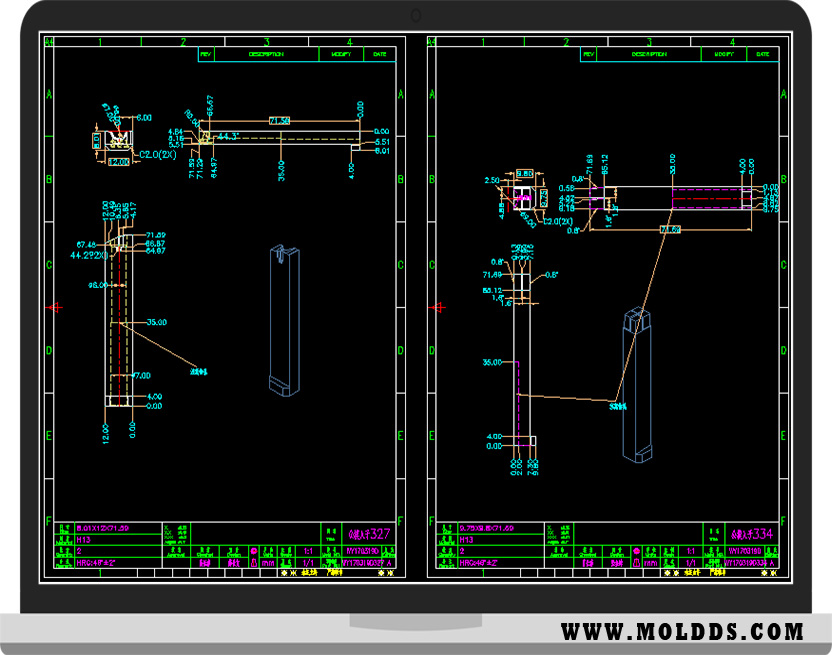Select the end view of the part in drawing 327
The image size is (832, 655).
pos(118,140)
